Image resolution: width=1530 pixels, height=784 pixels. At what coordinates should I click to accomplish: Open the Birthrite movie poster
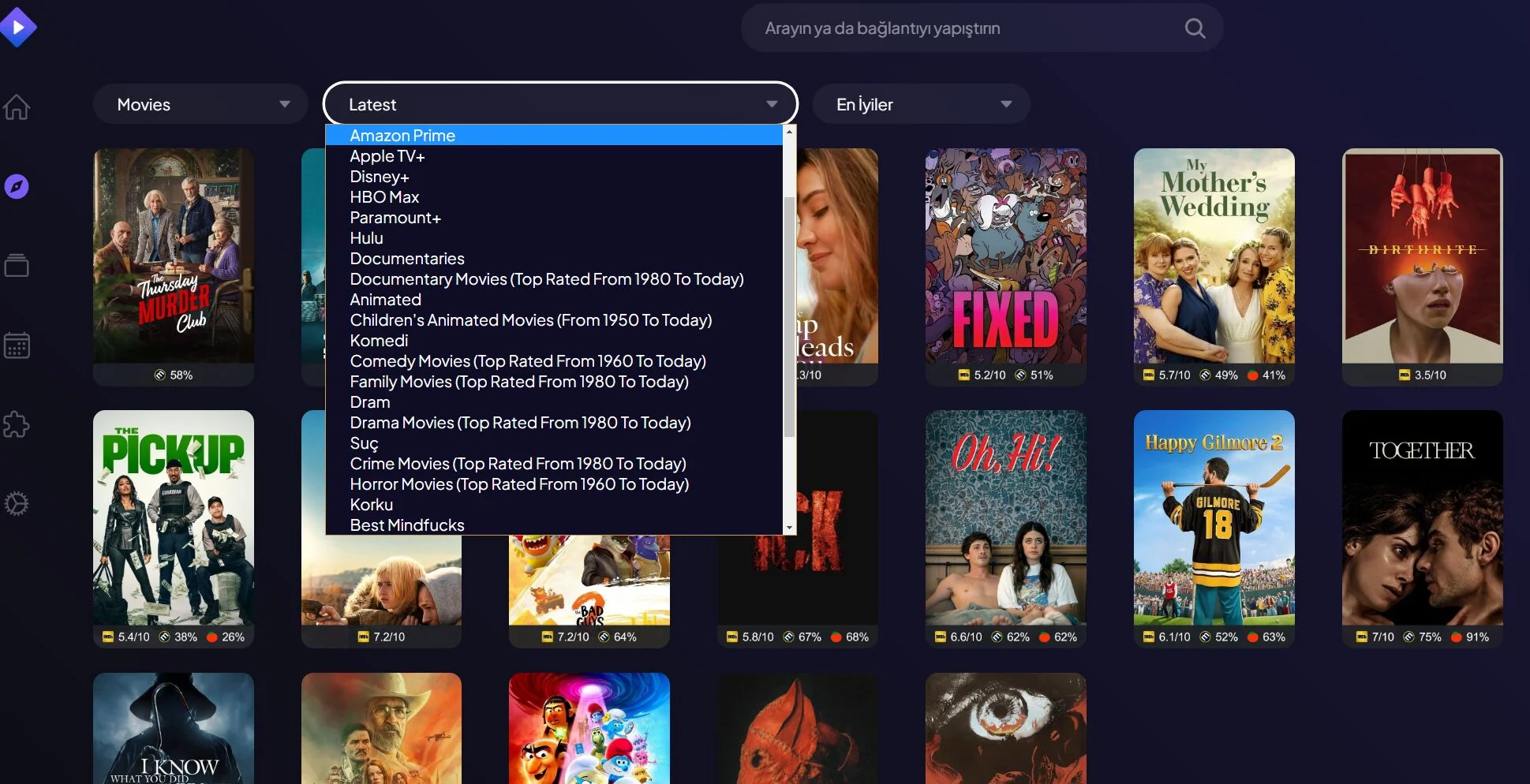point(1423,256)
